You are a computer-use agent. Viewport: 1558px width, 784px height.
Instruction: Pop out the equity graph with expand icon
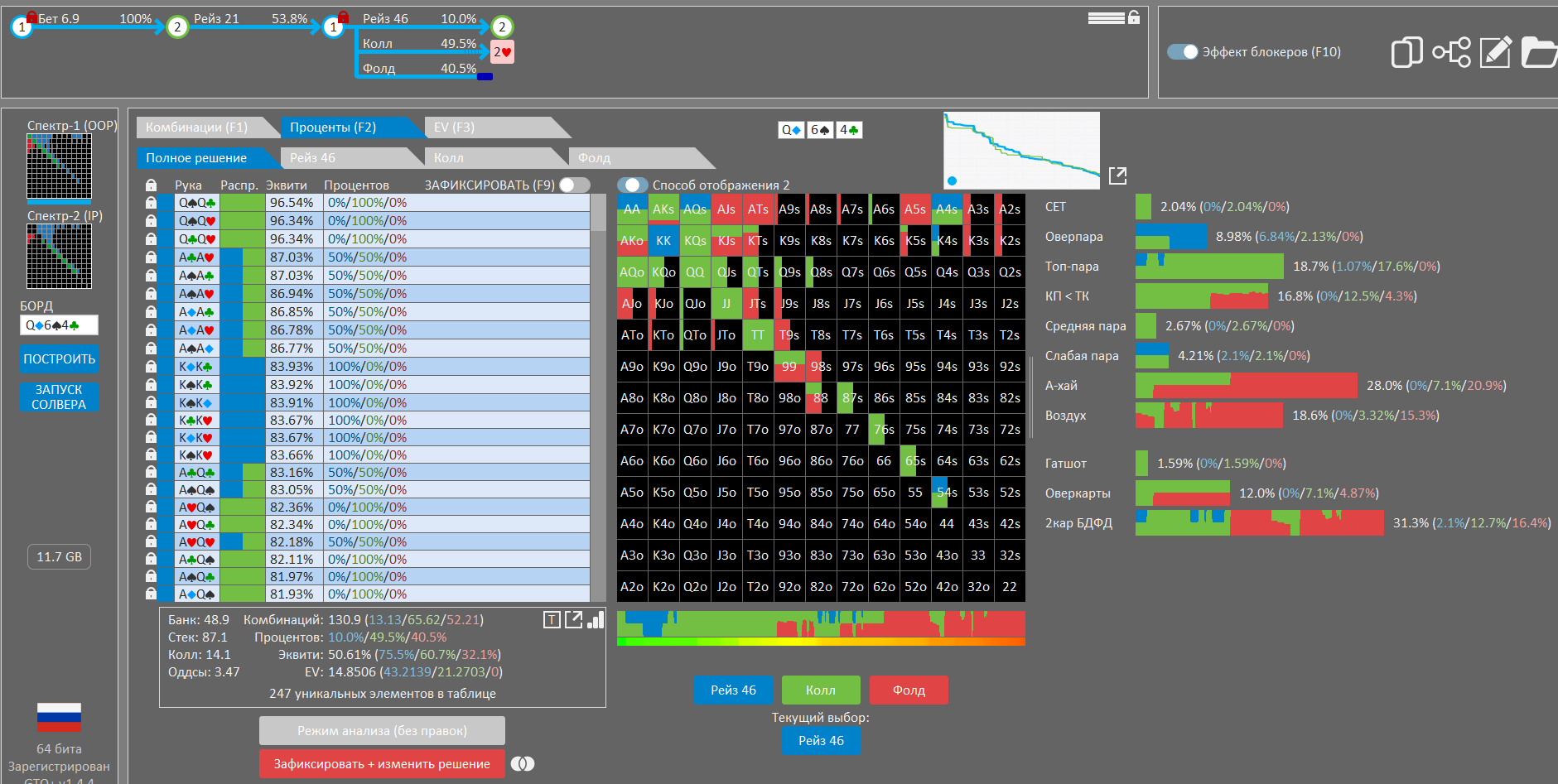1117,176
